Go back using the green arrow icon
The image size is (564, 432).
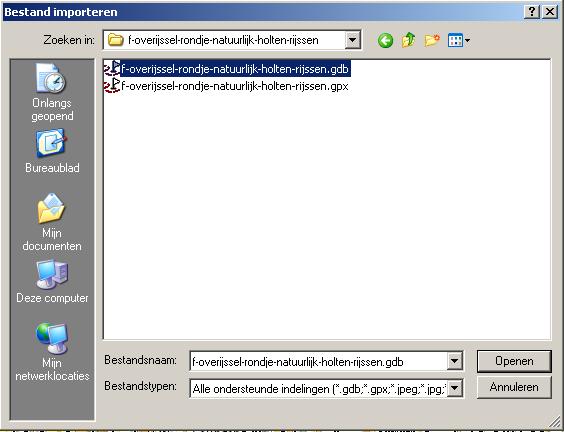coord(385,40)
